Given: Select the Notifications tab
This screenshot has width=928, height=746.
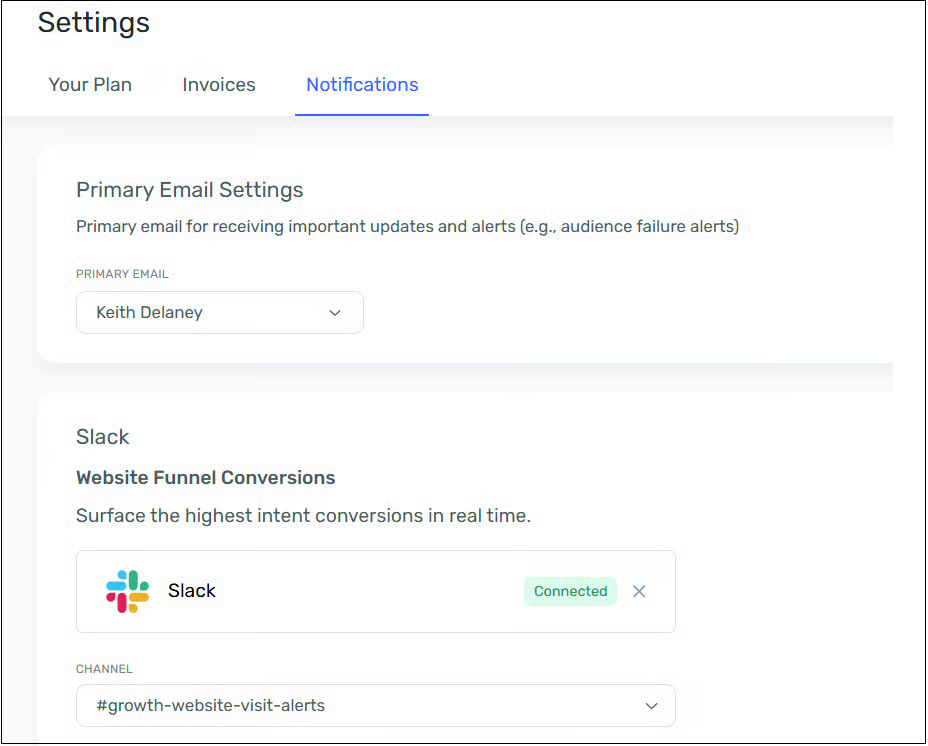Looking at the screenshot, I should [362, 85].
